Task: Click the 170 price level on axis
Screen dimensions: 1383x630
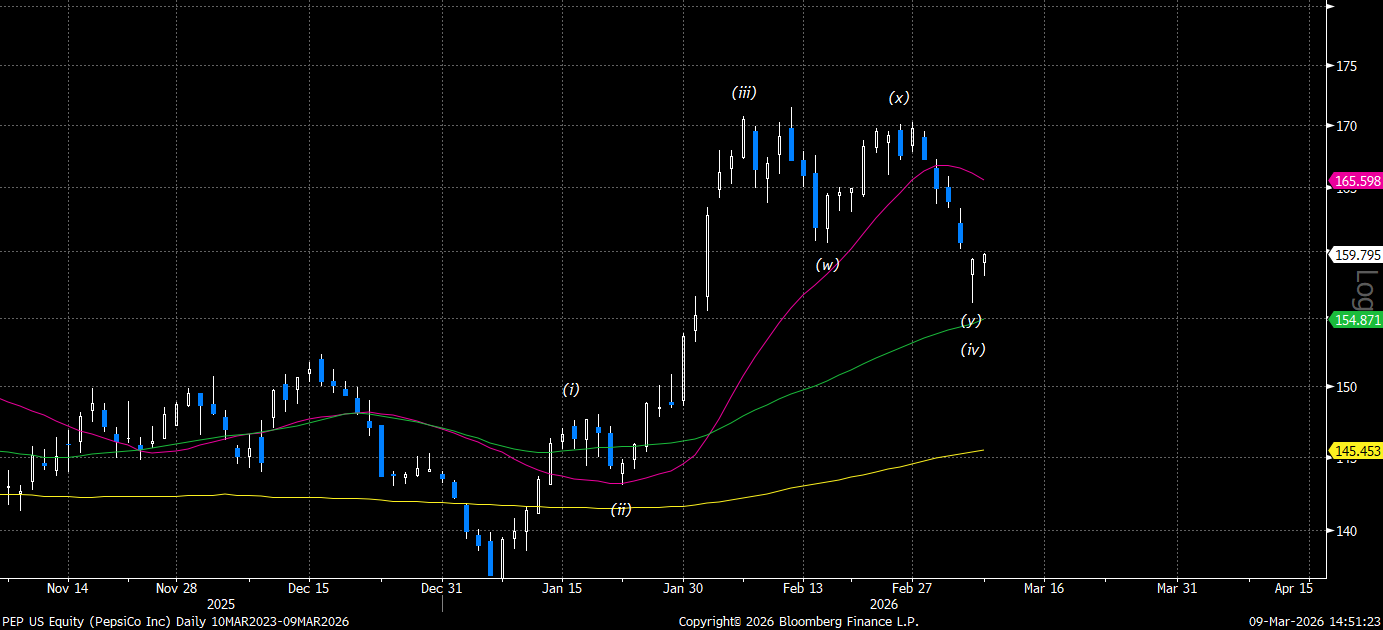Action: tap(1345, 126)
